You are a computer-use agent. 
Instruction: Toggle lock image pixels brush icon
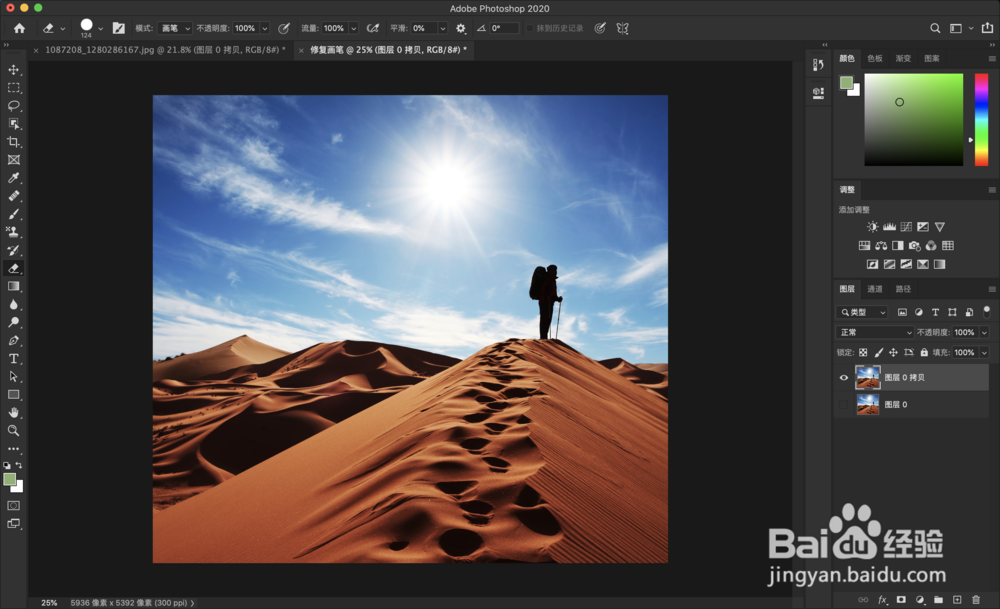pos(878,352)
